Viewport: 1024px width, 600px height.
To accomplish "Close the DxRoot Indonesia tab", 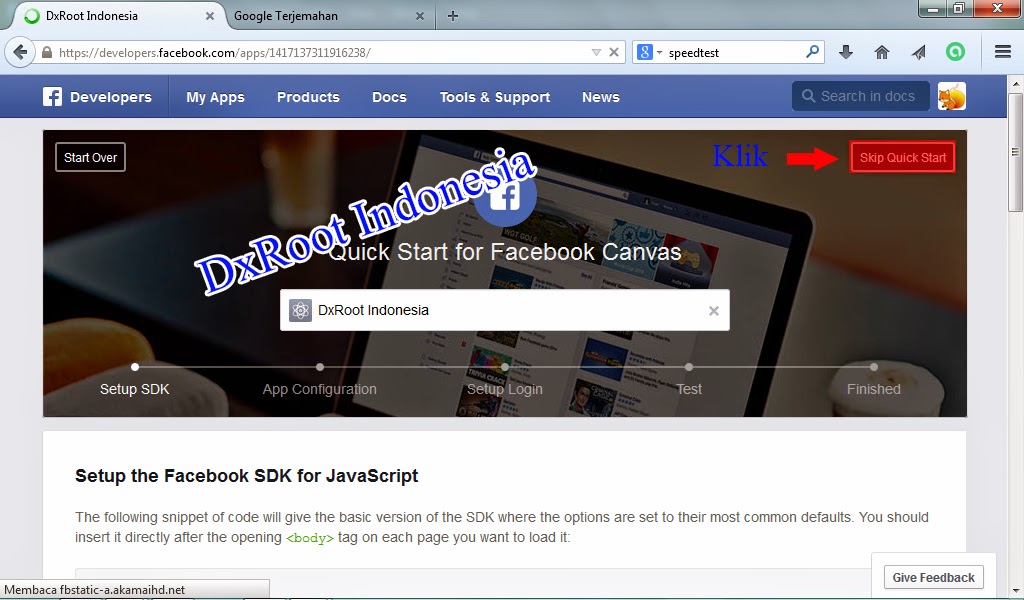I will point(210,16).
